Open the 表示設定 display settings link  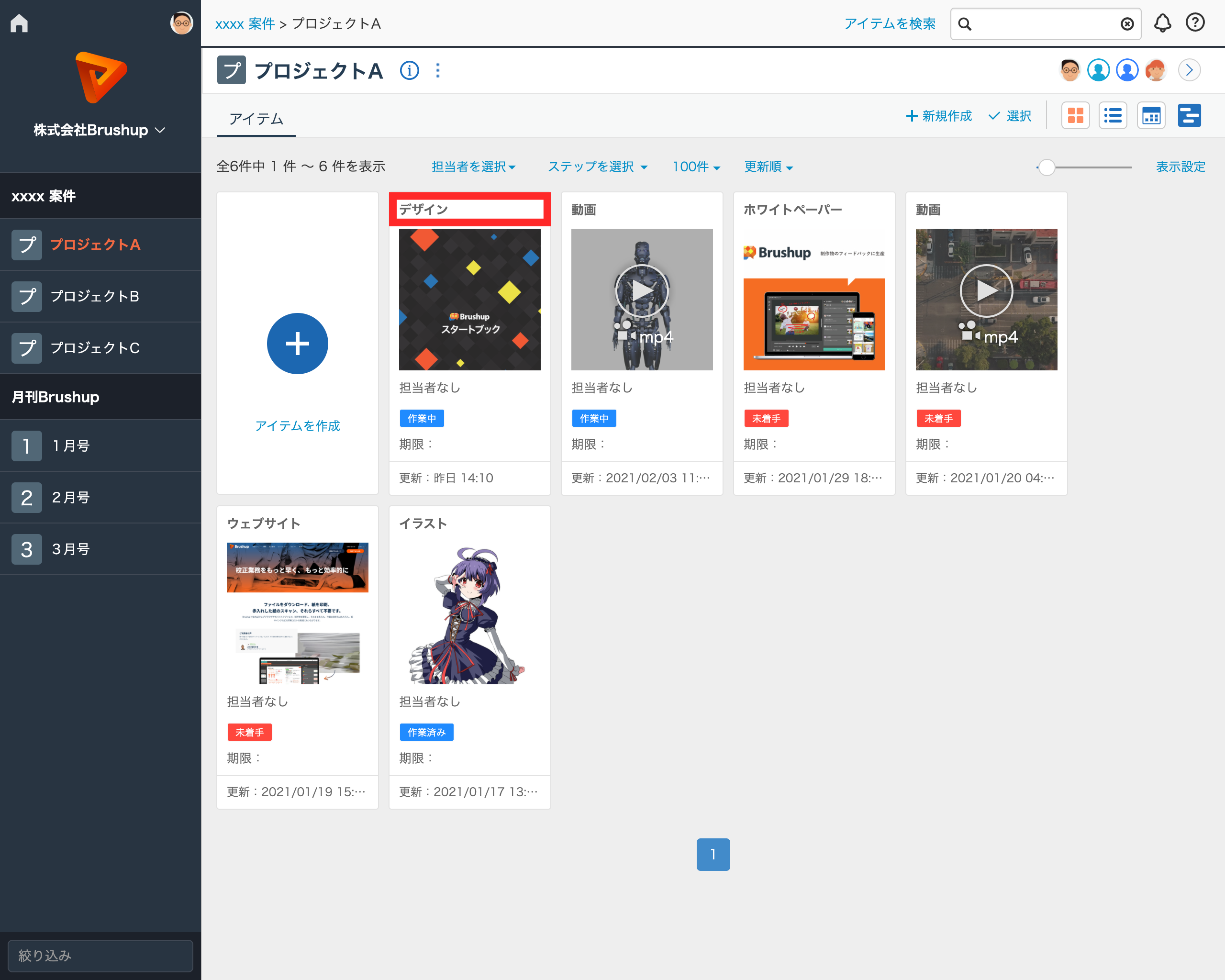1180,167
